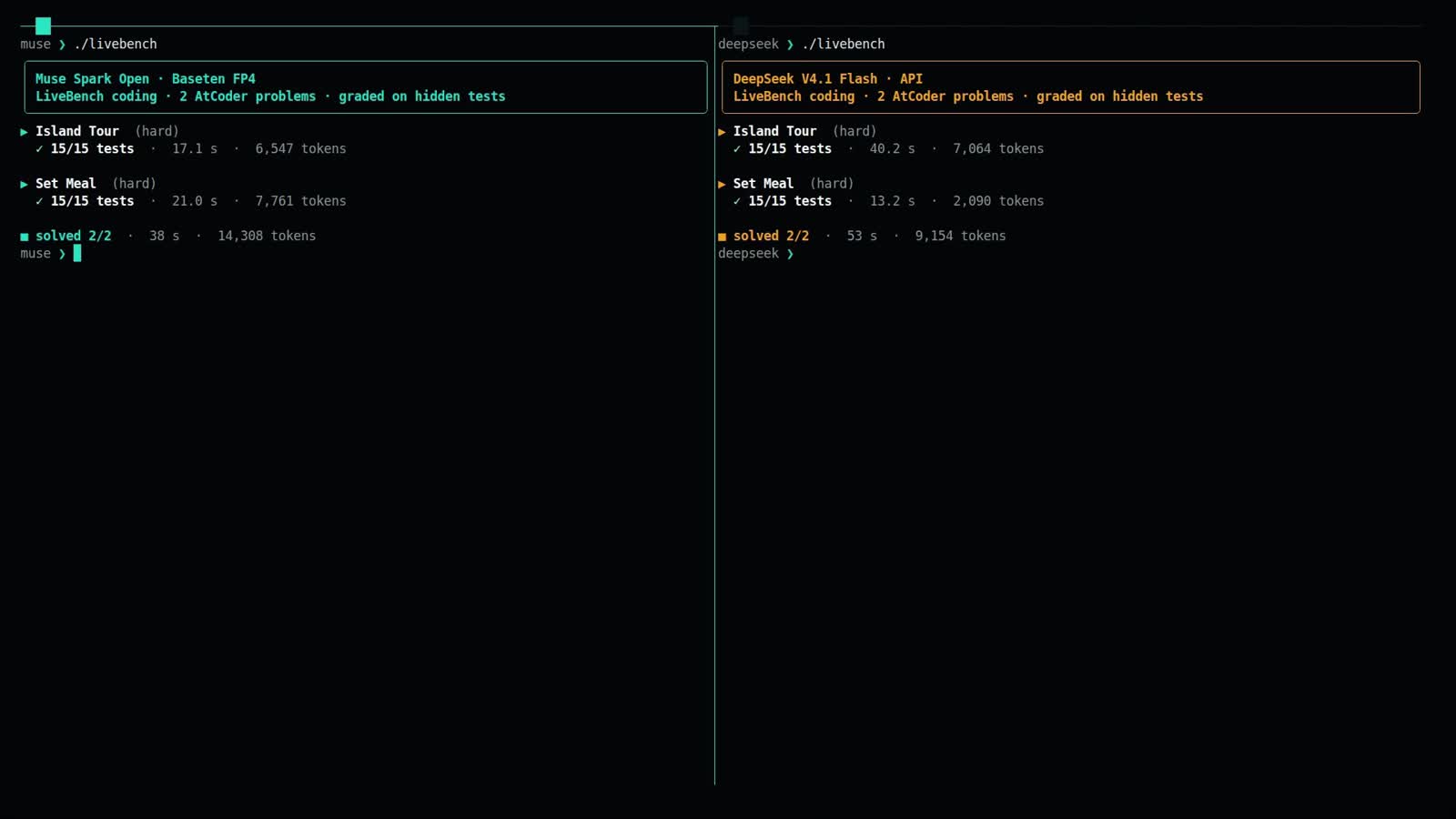
Task: Click '38 s' total time in muse pane
Action: click(x=164, y=236)
